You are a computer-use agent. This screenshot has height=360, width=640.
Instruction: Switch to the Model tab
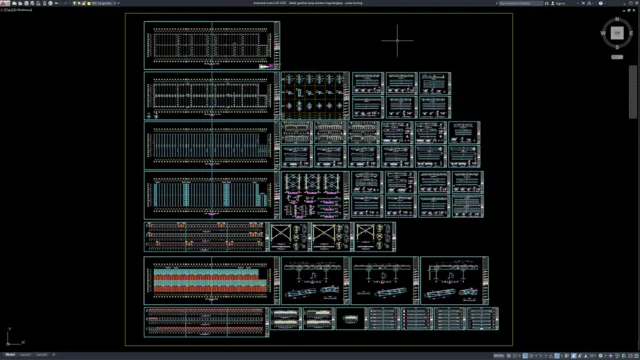tap(10, 355)
